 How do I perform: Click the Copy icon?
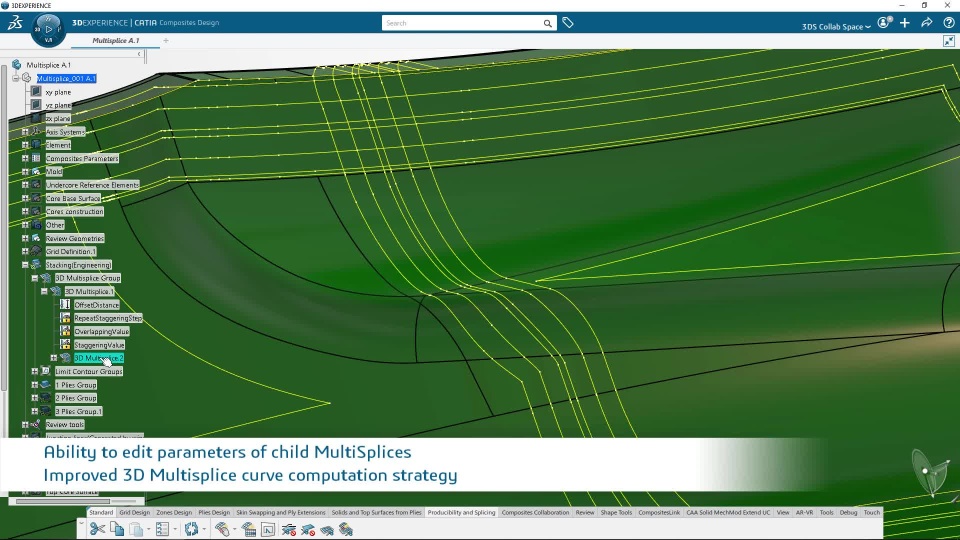(117, 529)
